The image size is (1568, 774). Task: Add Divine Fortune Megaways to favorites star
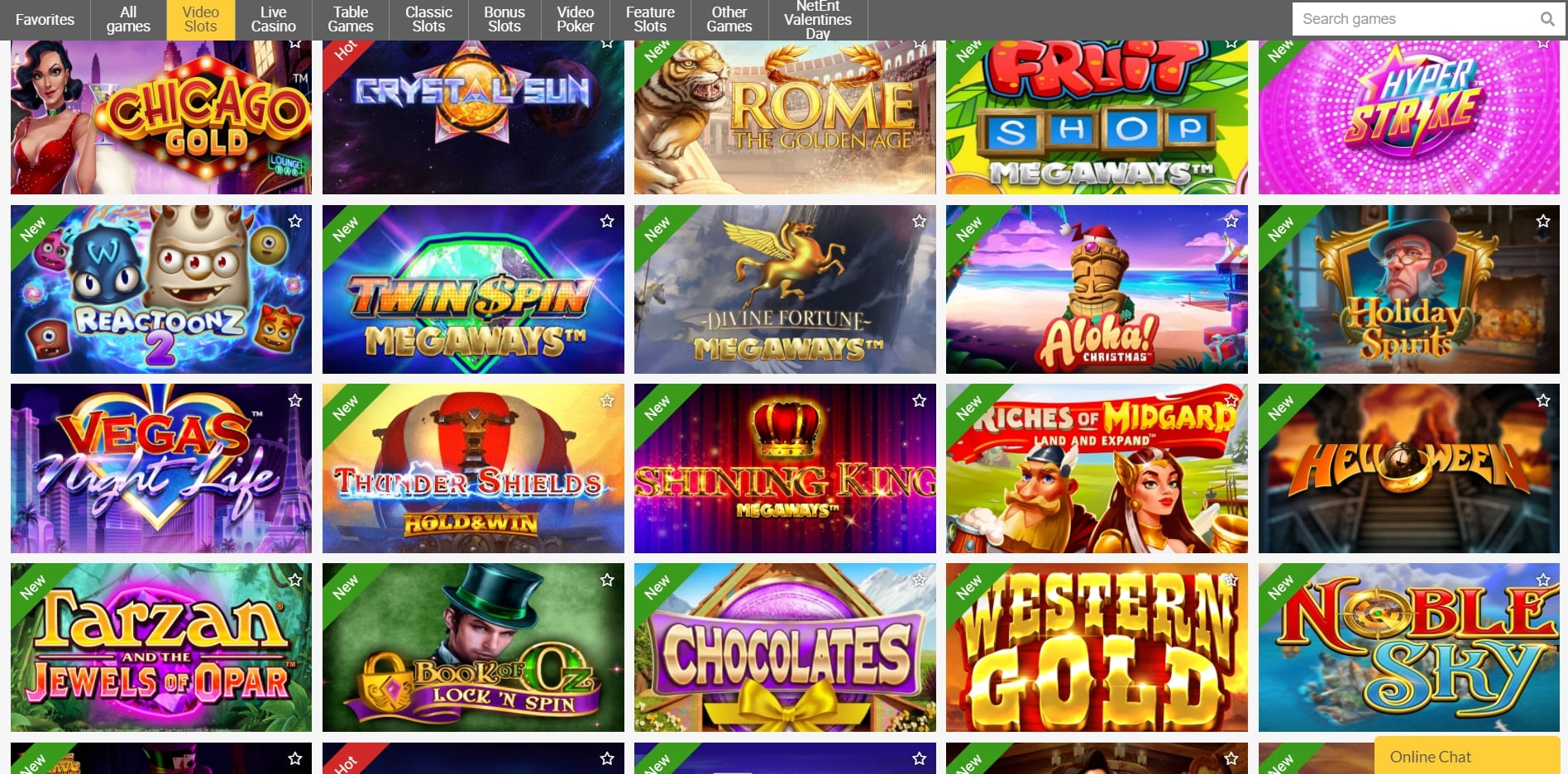[x=919, y=221]
